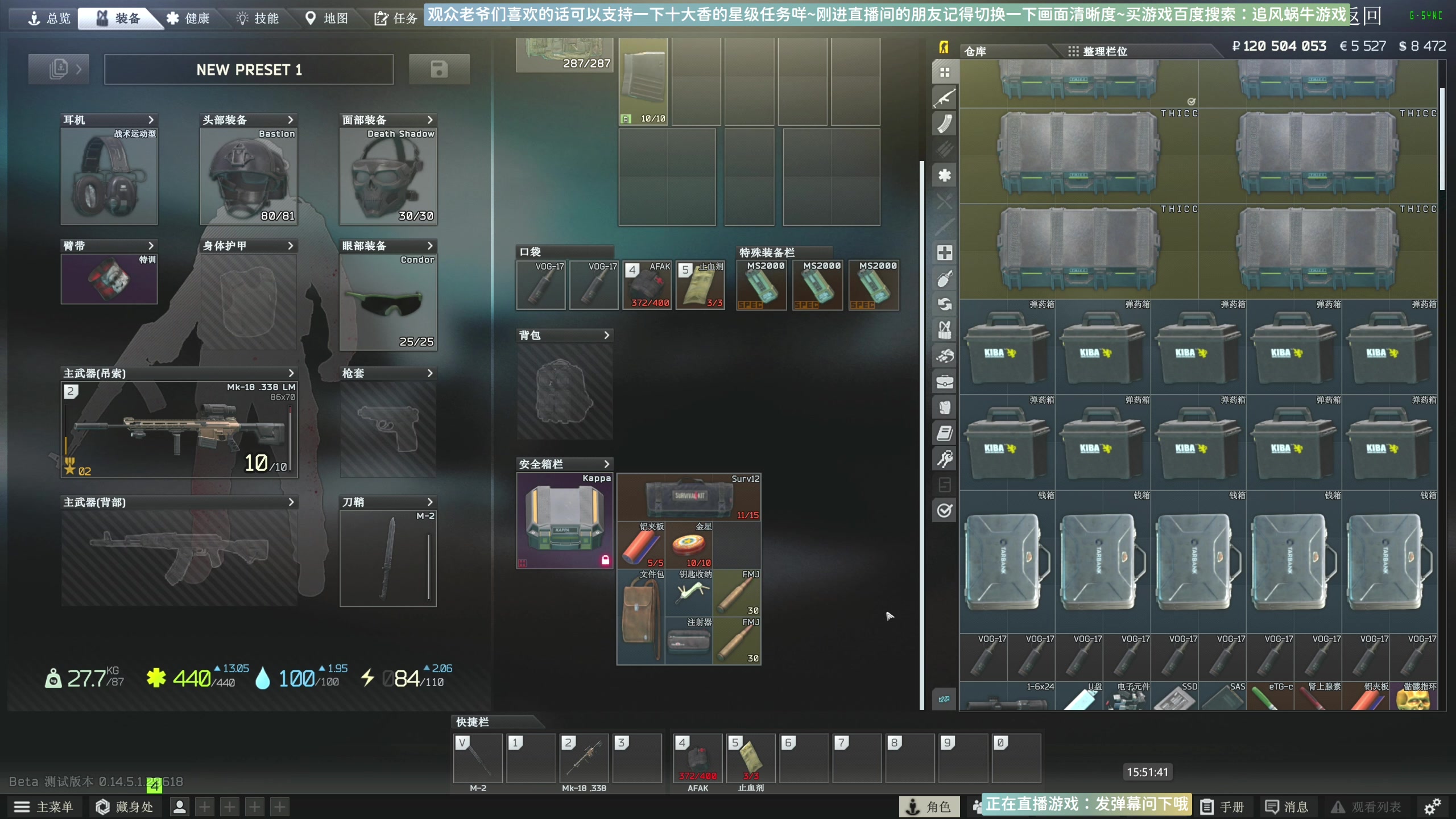Click the settings gears icon

1432,806
